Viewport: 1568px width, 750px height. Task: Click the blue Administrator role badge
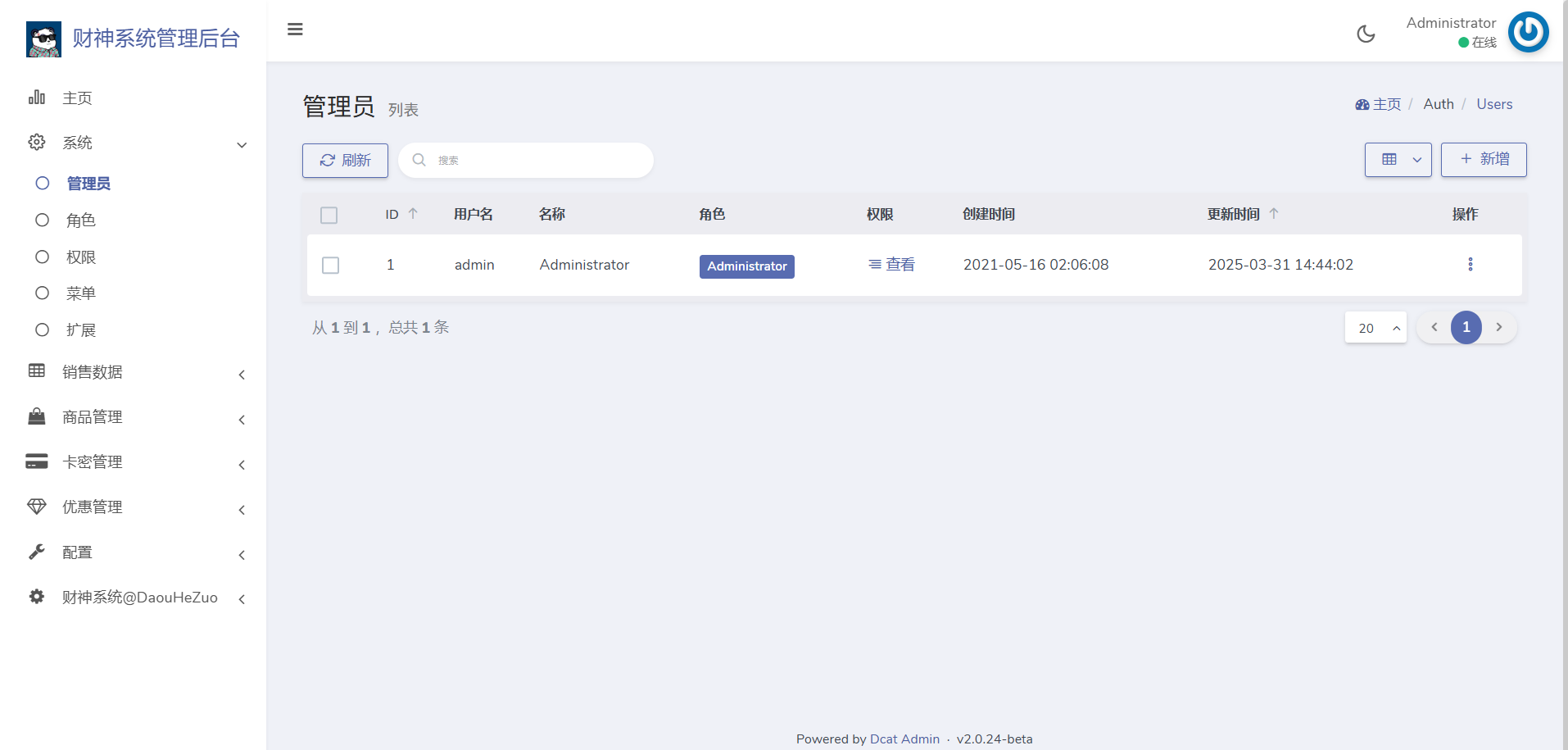click(x=746, y=266)
